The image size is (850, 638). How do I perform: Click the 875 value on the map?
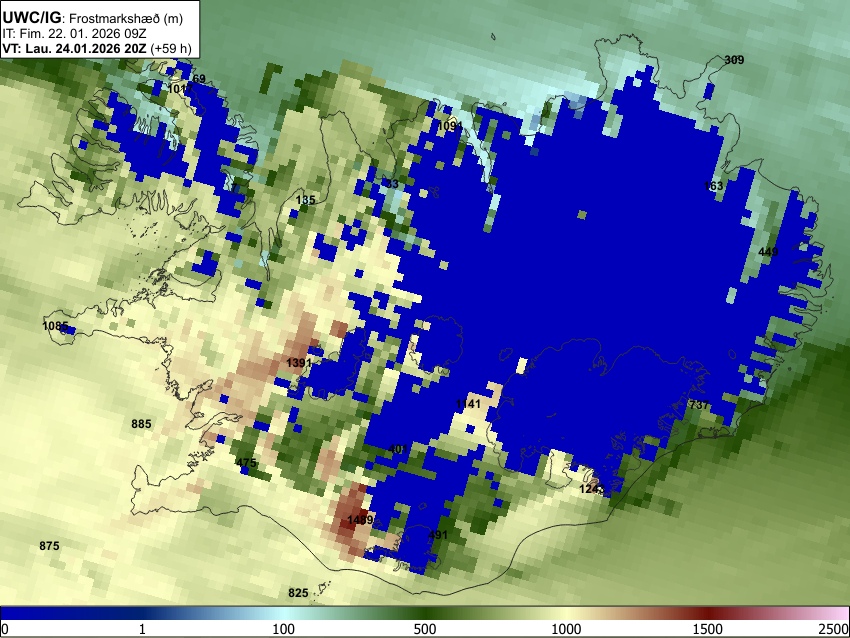click(x=49, y=546)
